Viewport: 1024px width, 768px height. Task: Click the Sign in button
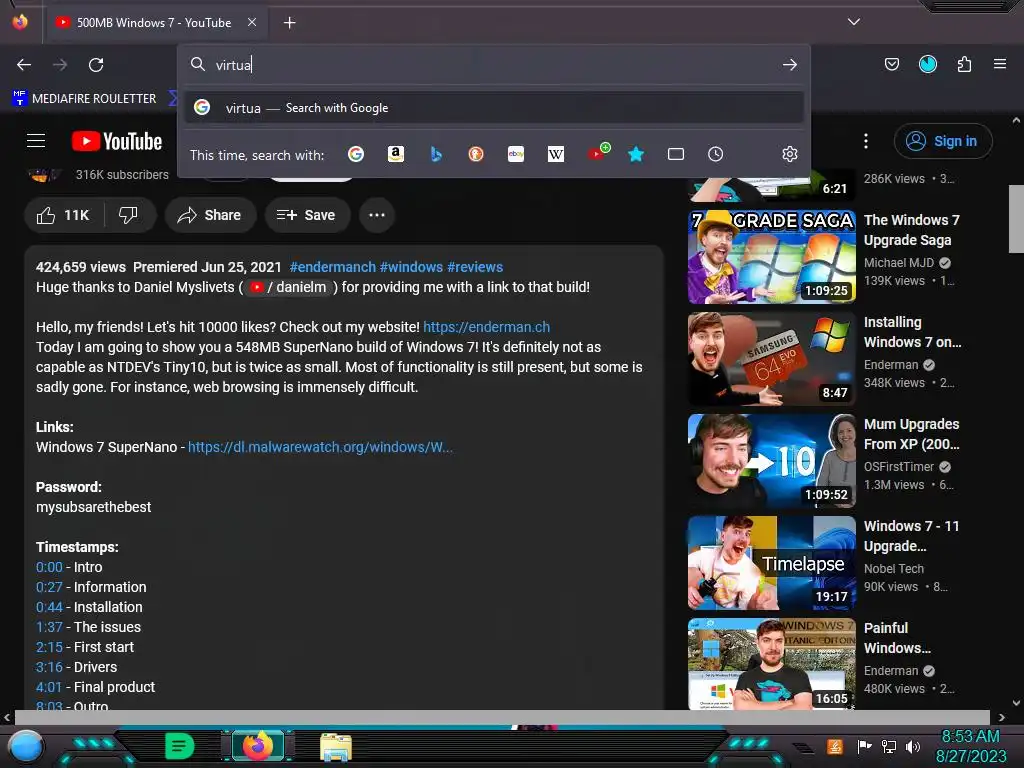(943, 141)
